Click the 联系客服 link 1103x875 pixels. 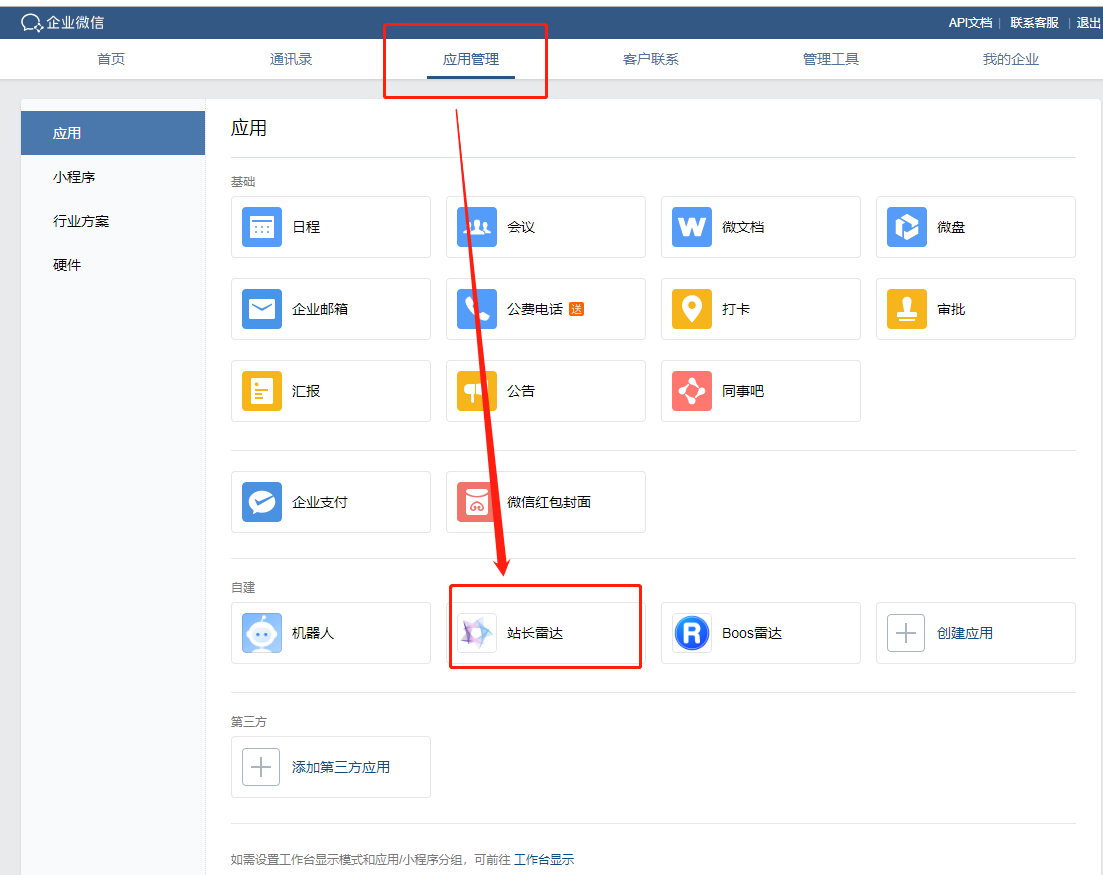tap(1034, 23)
